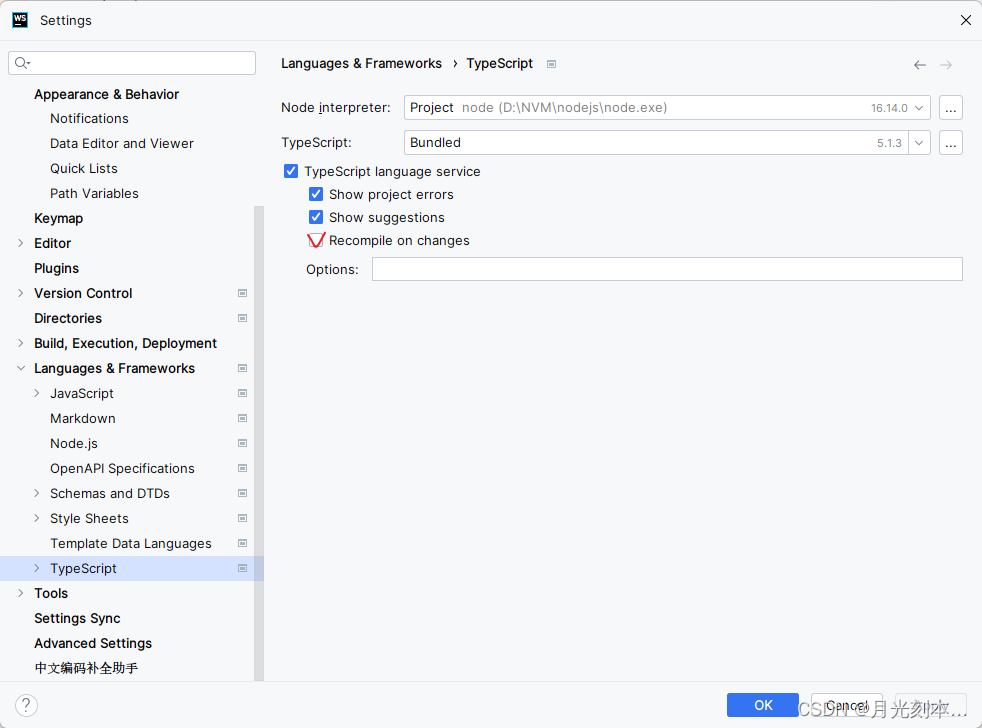Select OpenAPI Specifications page
Screen dimensions: 982x728
tap(122, 469)
